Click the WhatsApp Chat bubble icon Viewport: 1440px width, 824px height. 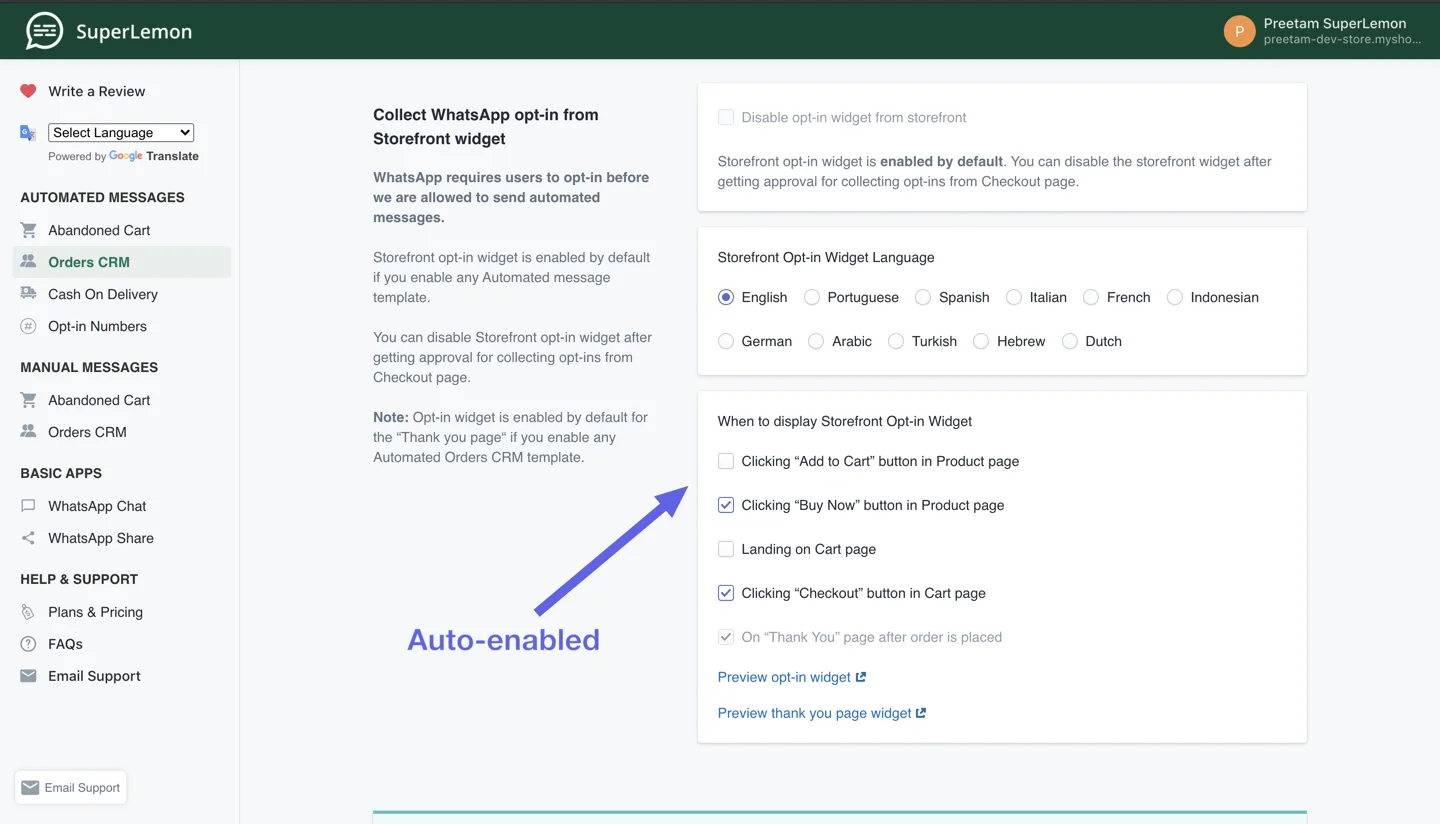(x=28, y=506)
